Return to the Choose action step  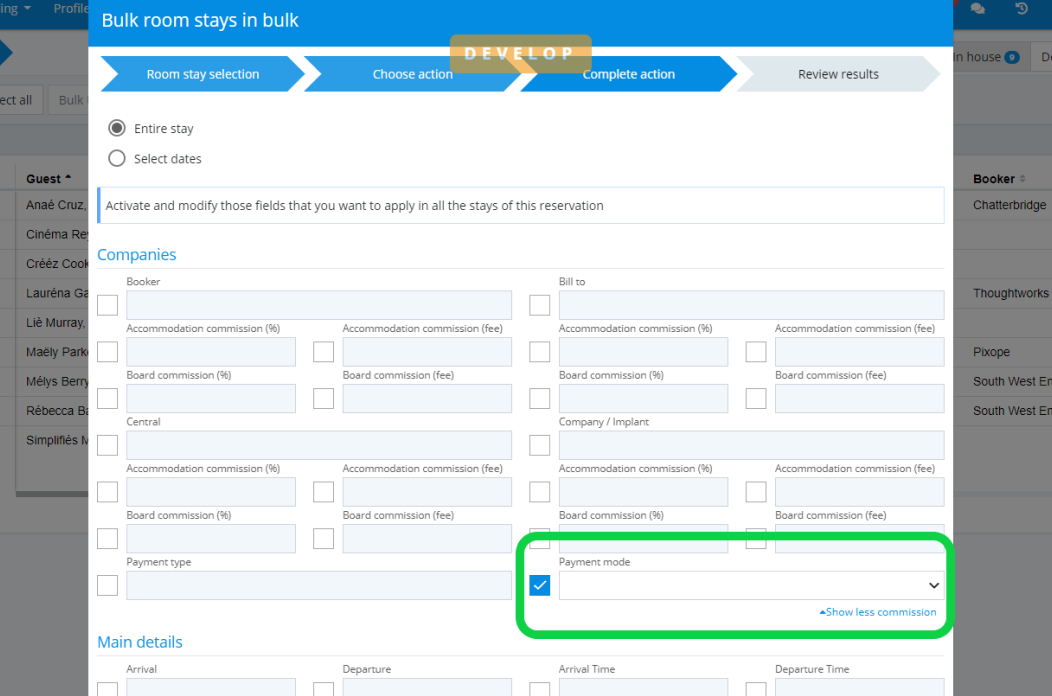412,74
